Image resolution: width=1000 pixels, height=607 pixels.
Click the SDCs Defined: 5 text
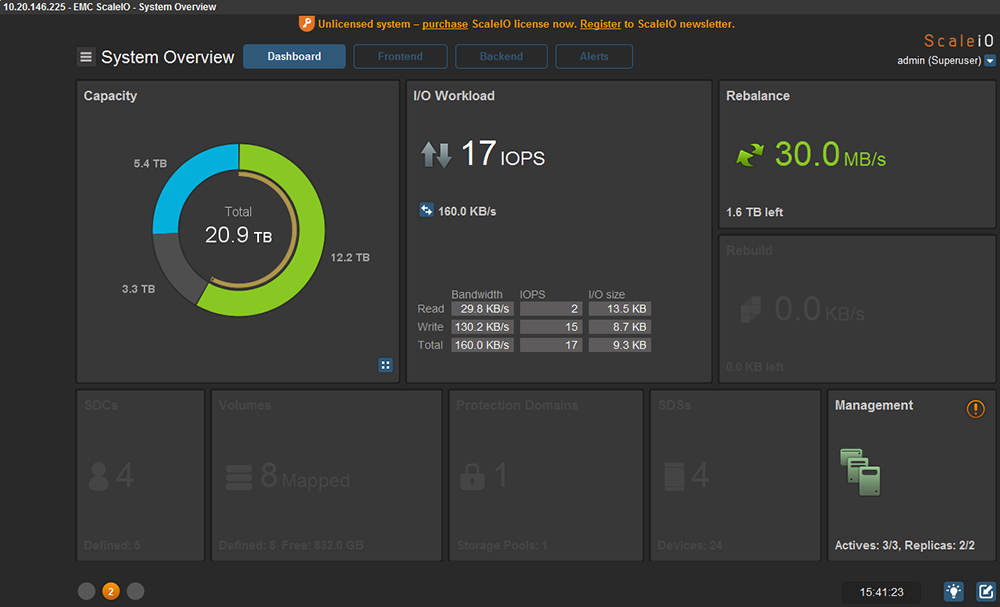112,546
